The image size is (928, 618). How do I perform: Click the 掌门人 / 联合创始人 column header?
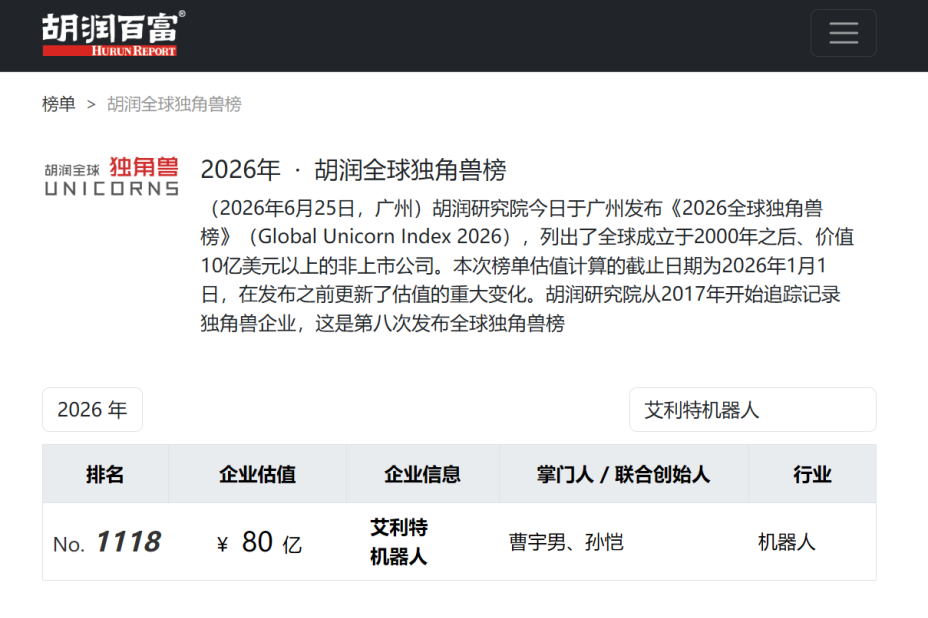pyautogui.click(x=624, y=474)
